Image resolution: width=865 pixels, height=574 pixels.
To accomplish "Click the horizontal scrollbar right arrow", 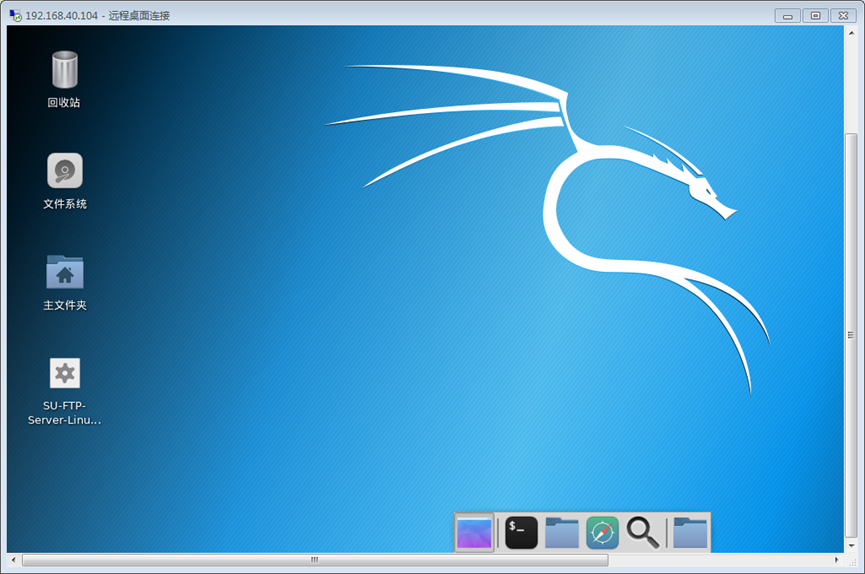I will [x=837, y=560].
